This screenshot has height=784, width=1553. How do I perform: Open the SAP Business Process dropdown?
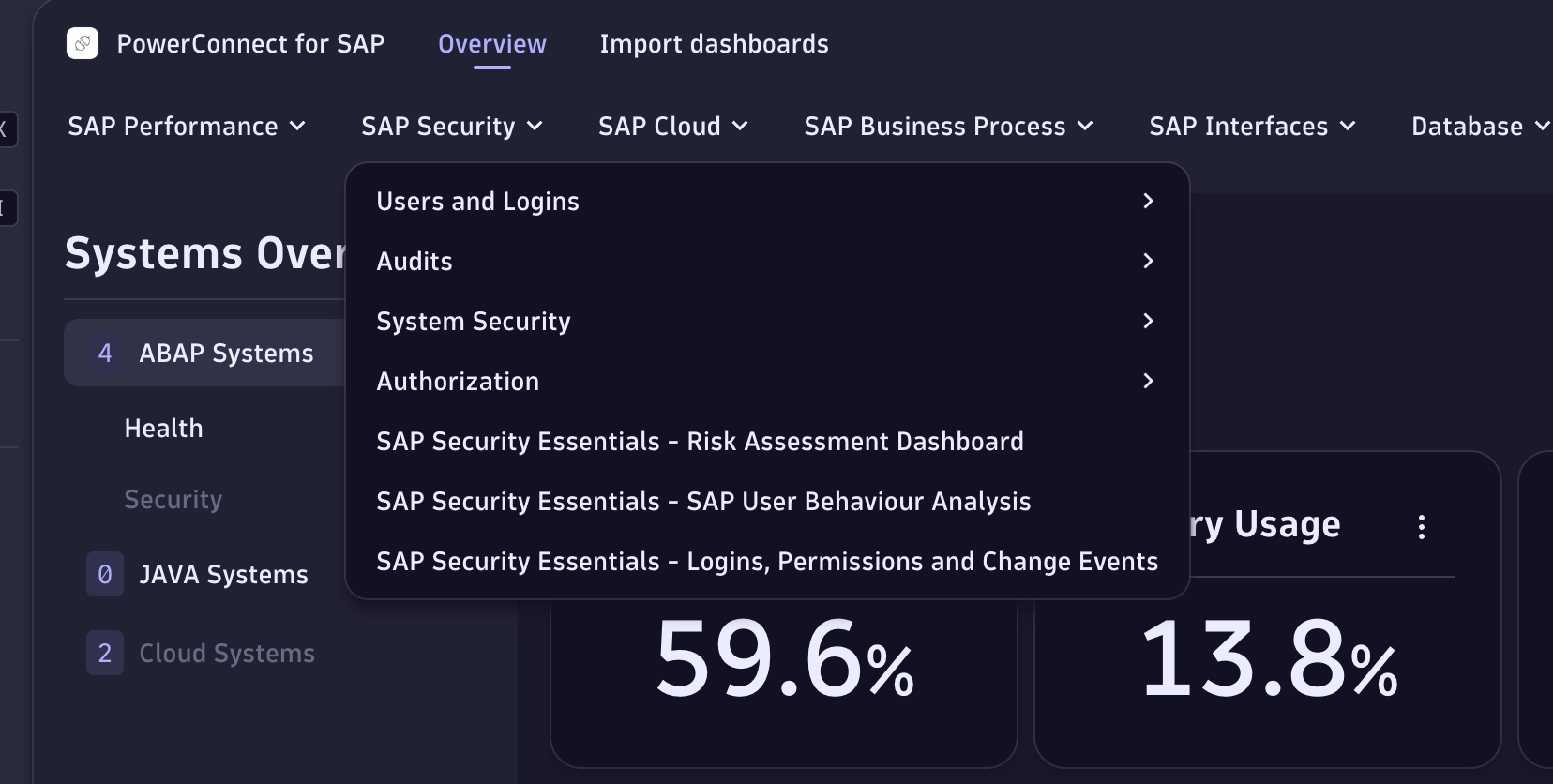948,126
